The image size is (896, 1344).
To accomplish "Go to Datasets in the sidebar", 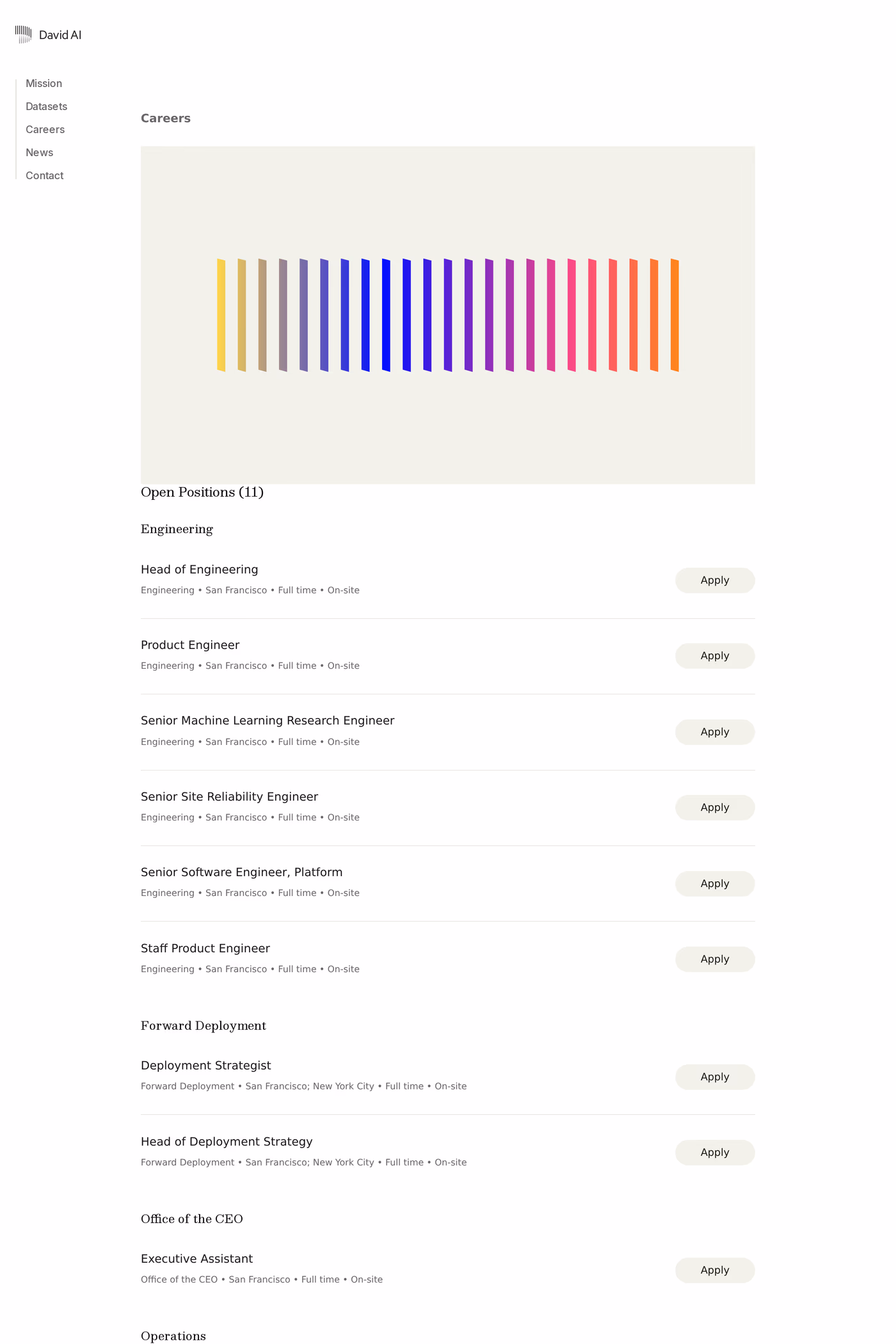I will [46, 106].
